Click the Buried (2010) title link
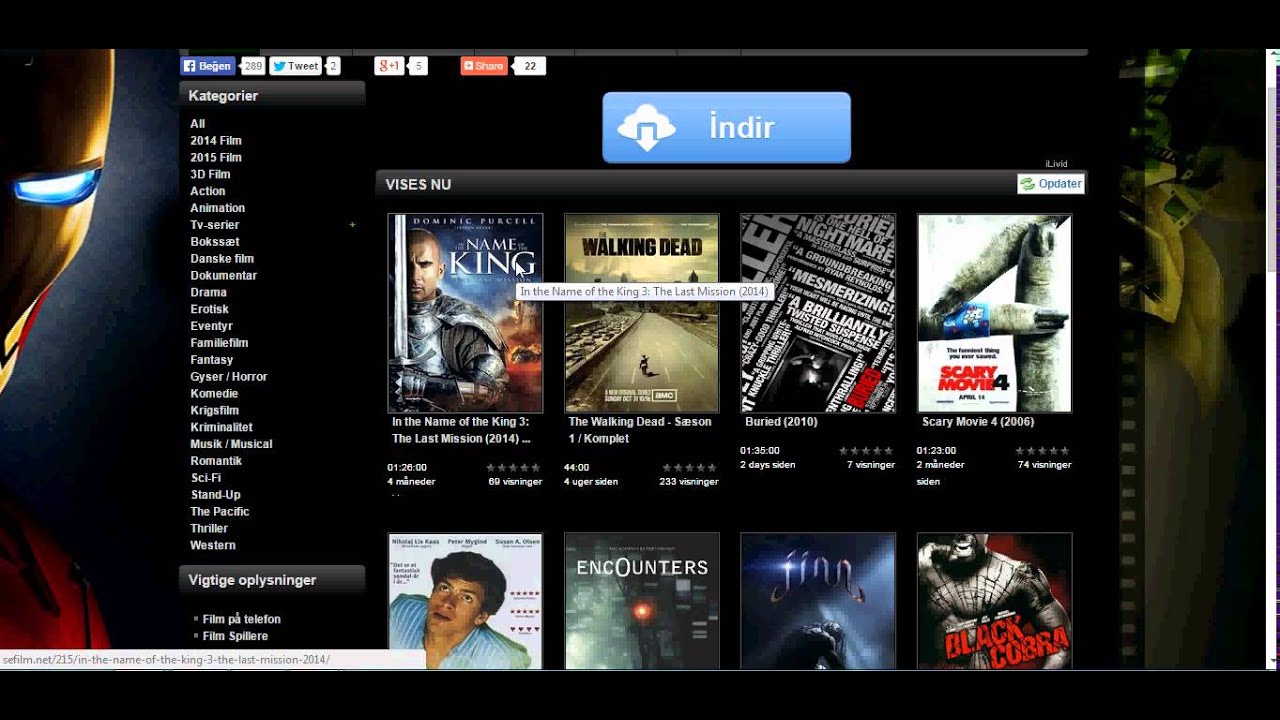1280x720 pixels. [781, 422]
